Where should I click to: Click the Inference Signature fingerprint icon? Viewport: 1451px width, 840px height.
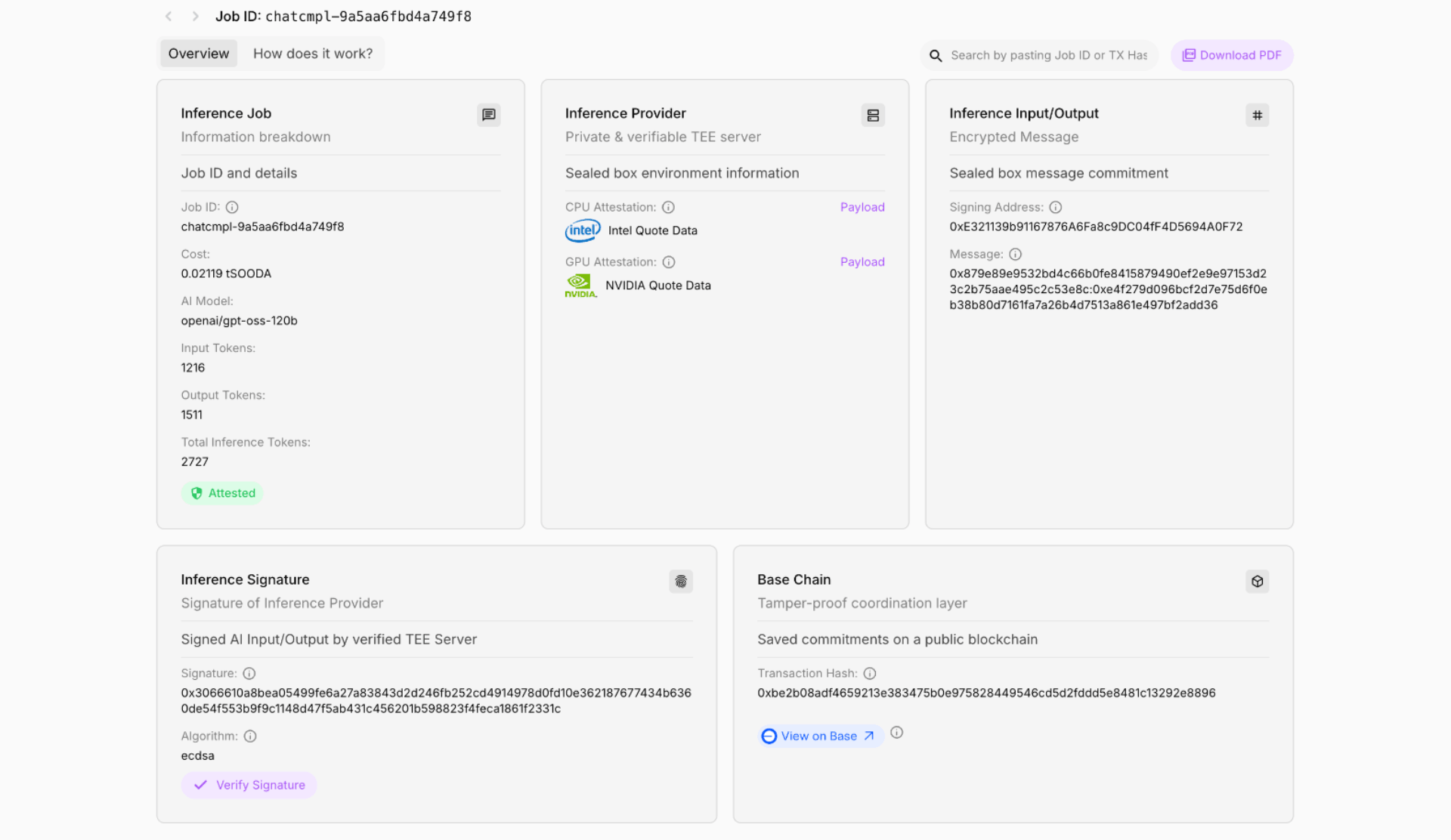click(681, 581)
